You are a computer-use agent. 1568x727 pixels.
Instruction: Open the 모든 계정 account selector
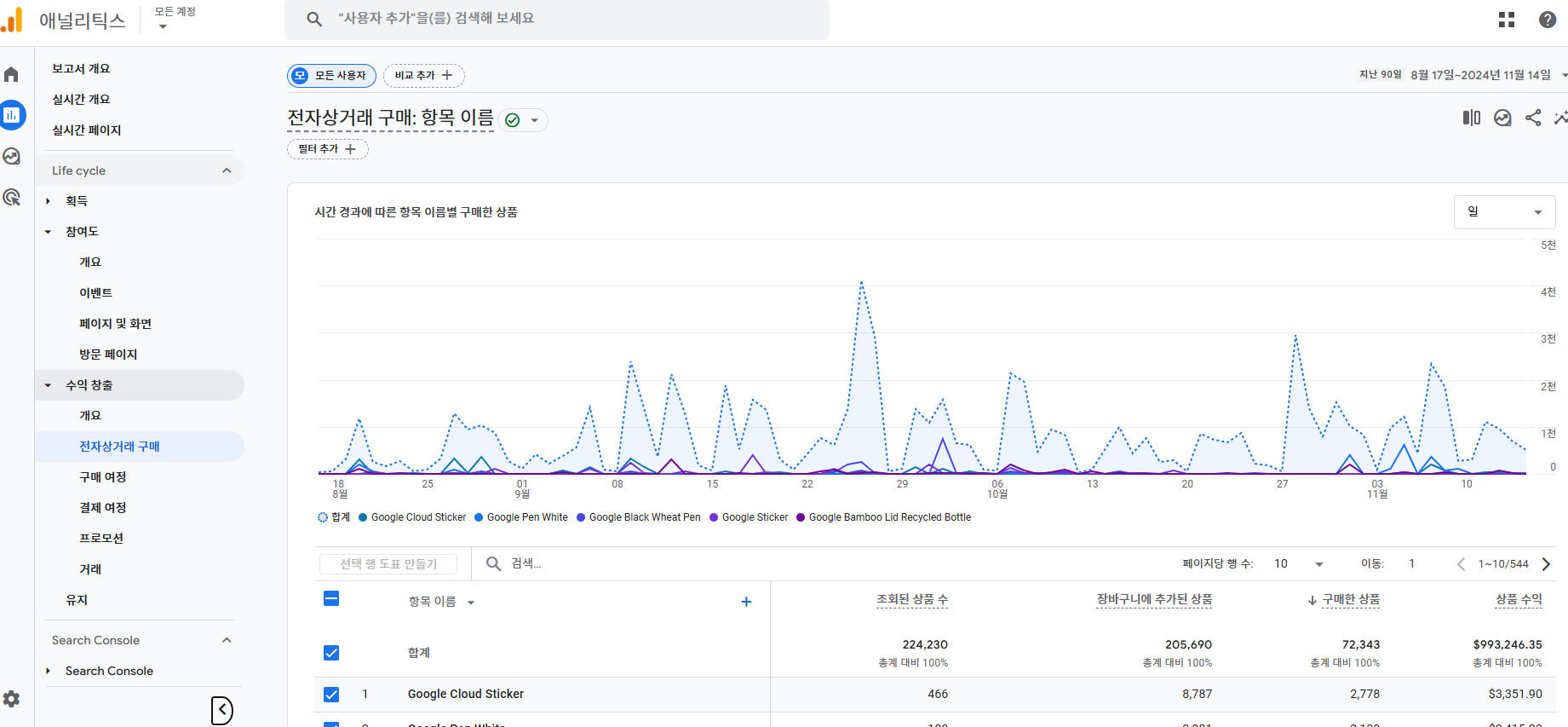click(x=175, y=19)
